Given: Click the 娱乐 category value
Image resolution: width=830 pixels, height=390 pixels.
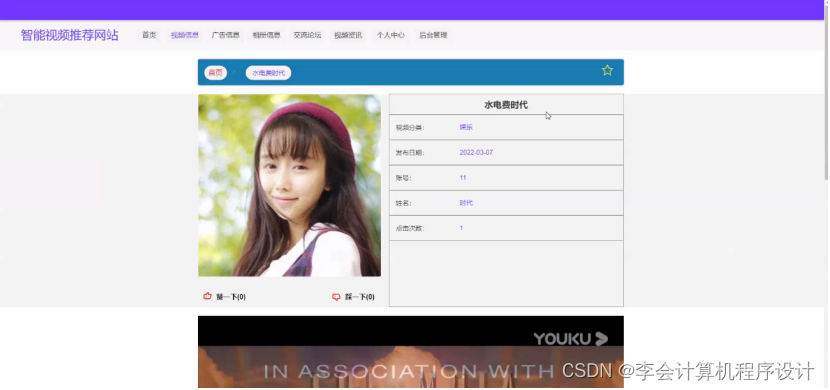Looking at the screenshot, I should pyautogui.click(x=466, y=127).
